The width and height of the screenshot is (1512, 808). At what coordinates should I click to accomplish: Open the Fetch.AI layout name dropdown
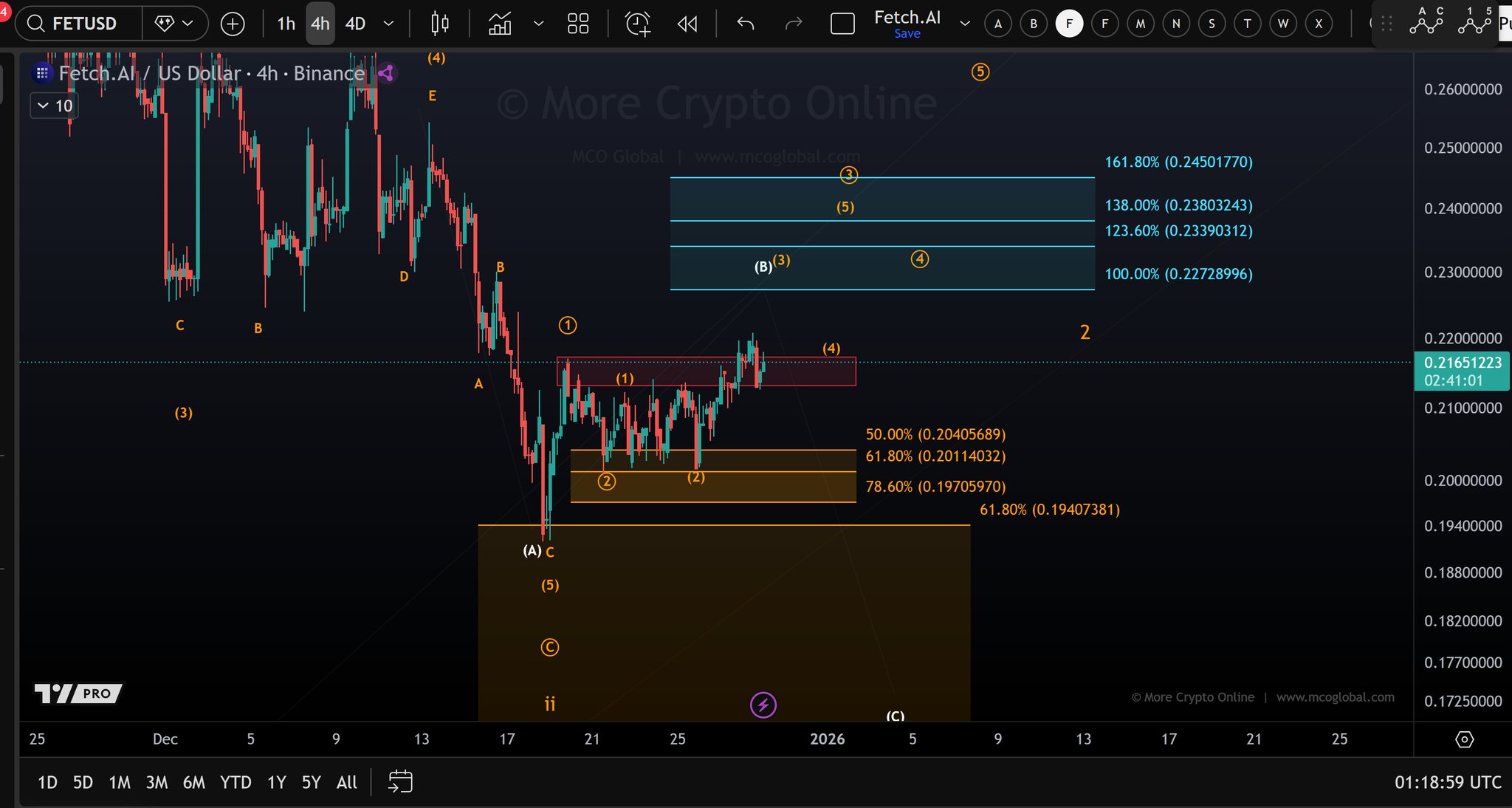(x=965, y=24)
